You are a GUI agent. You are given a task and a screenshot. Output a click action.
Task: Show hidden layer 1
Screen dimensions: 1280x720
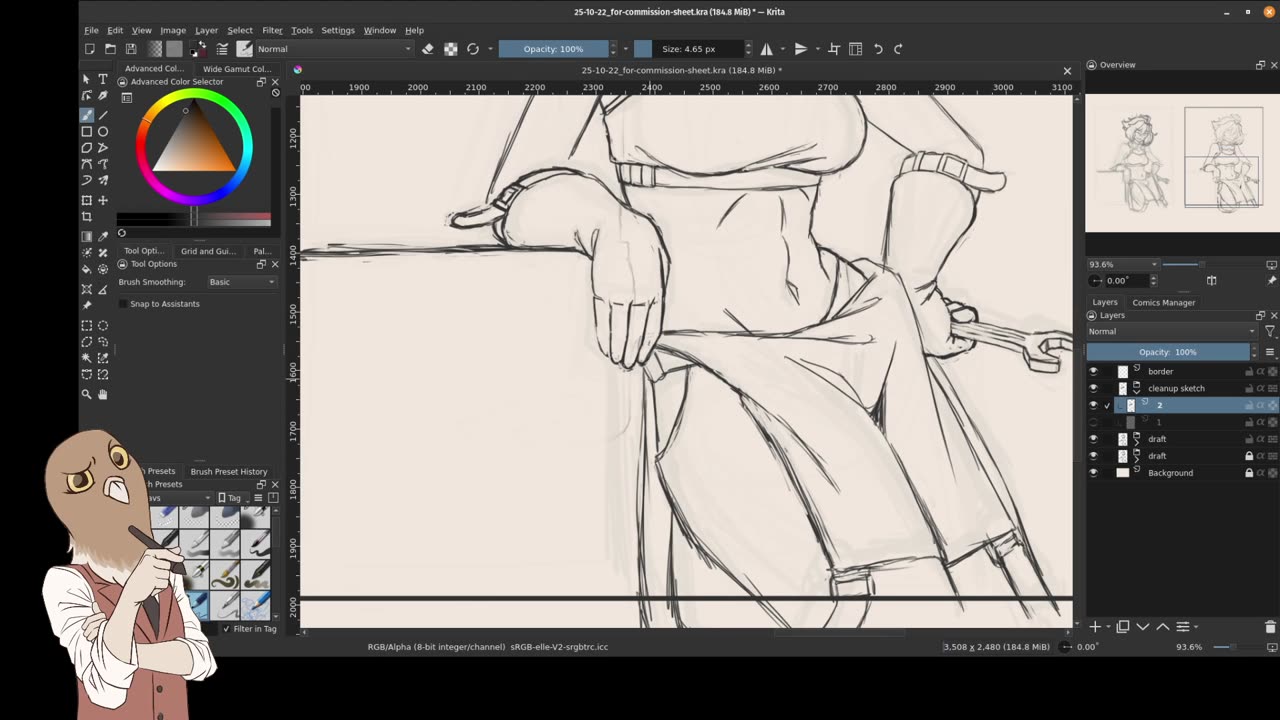(x=1093, y=422)
